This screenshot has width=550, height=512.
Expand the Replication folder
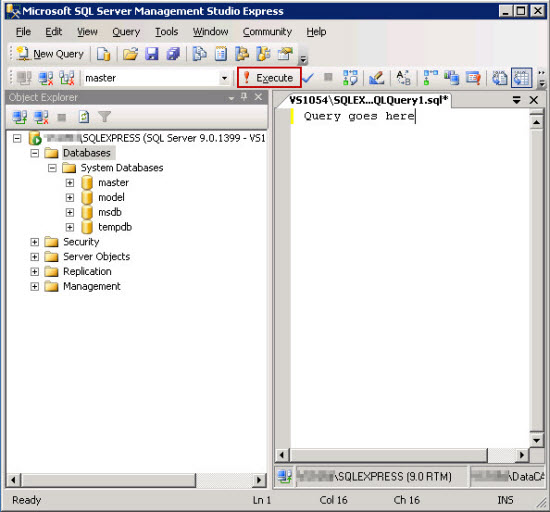click(x=34, y=272)
